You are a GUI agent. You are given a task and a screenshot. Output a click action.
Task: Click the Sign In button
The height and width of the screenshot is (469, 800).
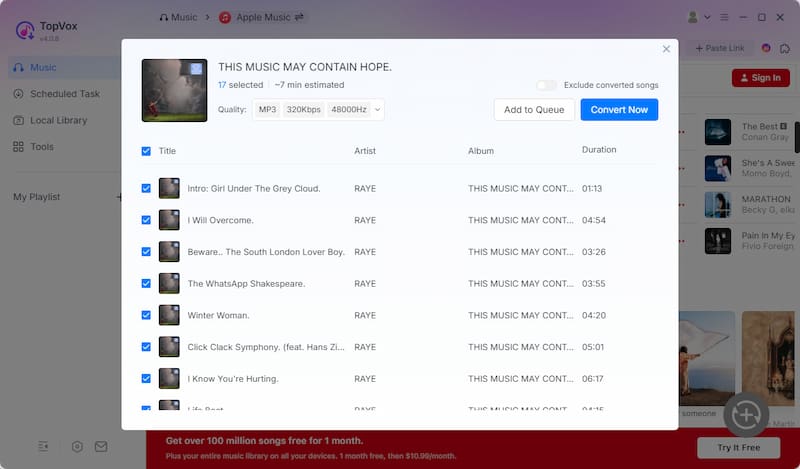point(761,78)
